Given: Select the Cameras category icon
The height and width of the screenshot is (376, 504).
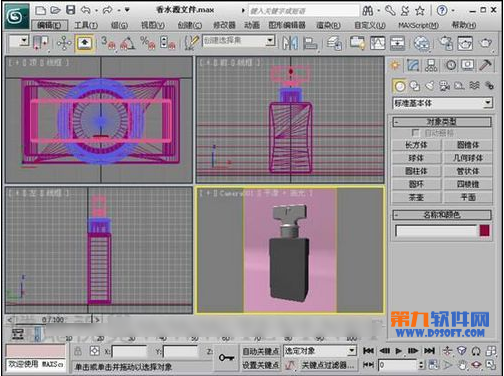Looking at the screenshot, I should [445, 86].
